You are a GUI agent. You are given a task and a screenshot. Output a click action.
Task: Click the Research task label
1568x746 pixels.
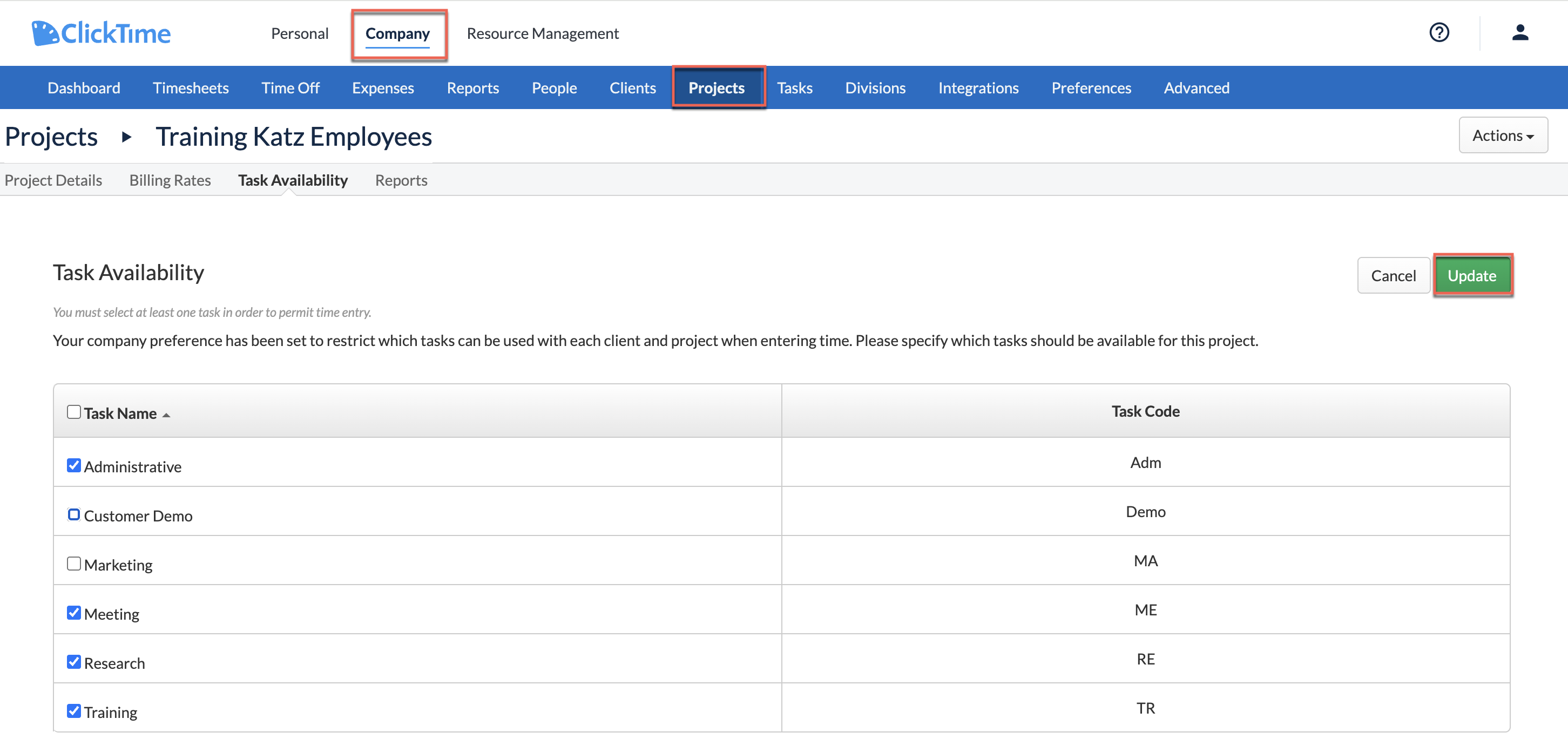click(114, 663)
